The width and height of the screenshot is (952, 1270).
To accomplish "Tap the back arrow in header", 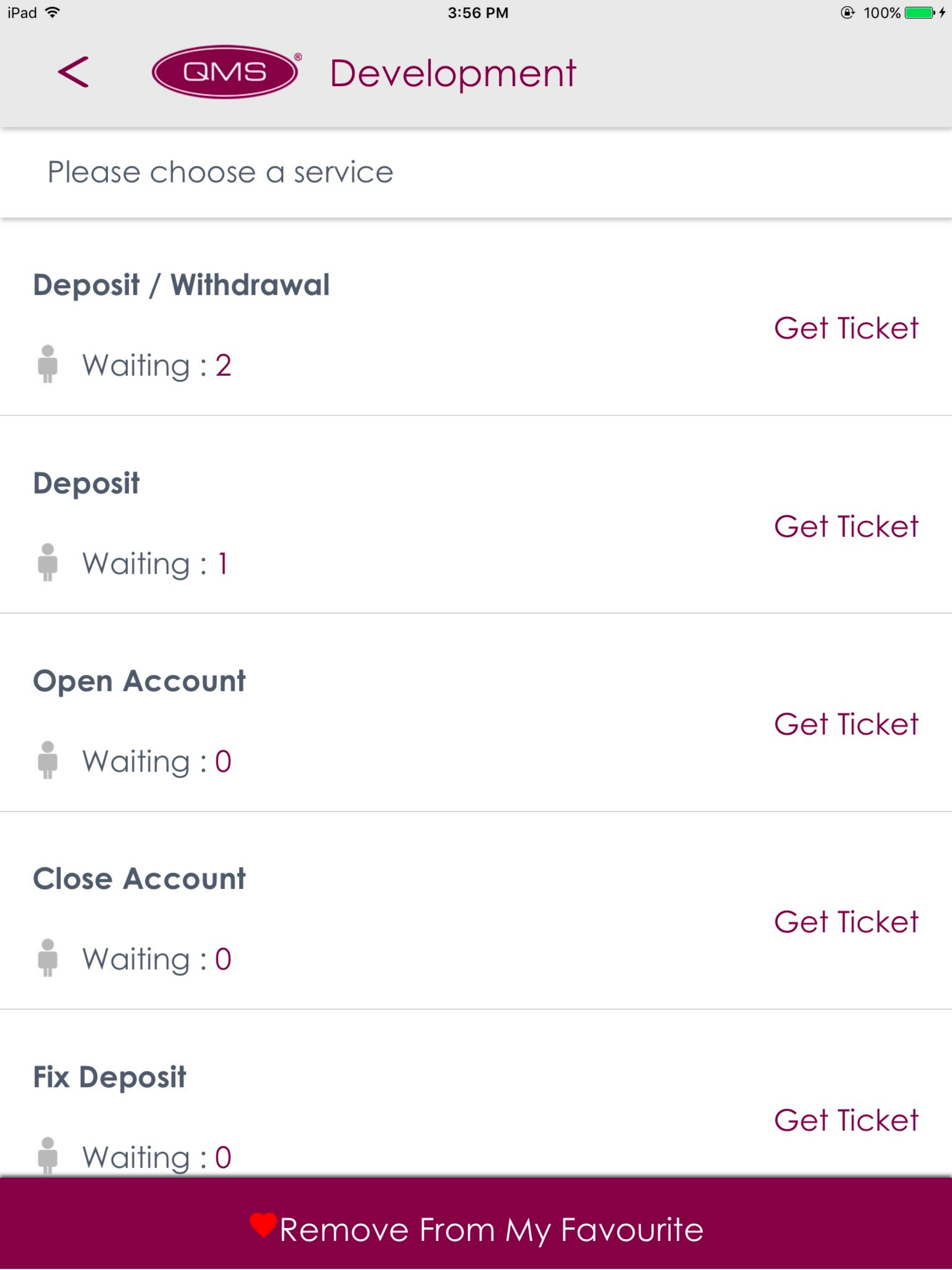I will [x=73, y=73].
